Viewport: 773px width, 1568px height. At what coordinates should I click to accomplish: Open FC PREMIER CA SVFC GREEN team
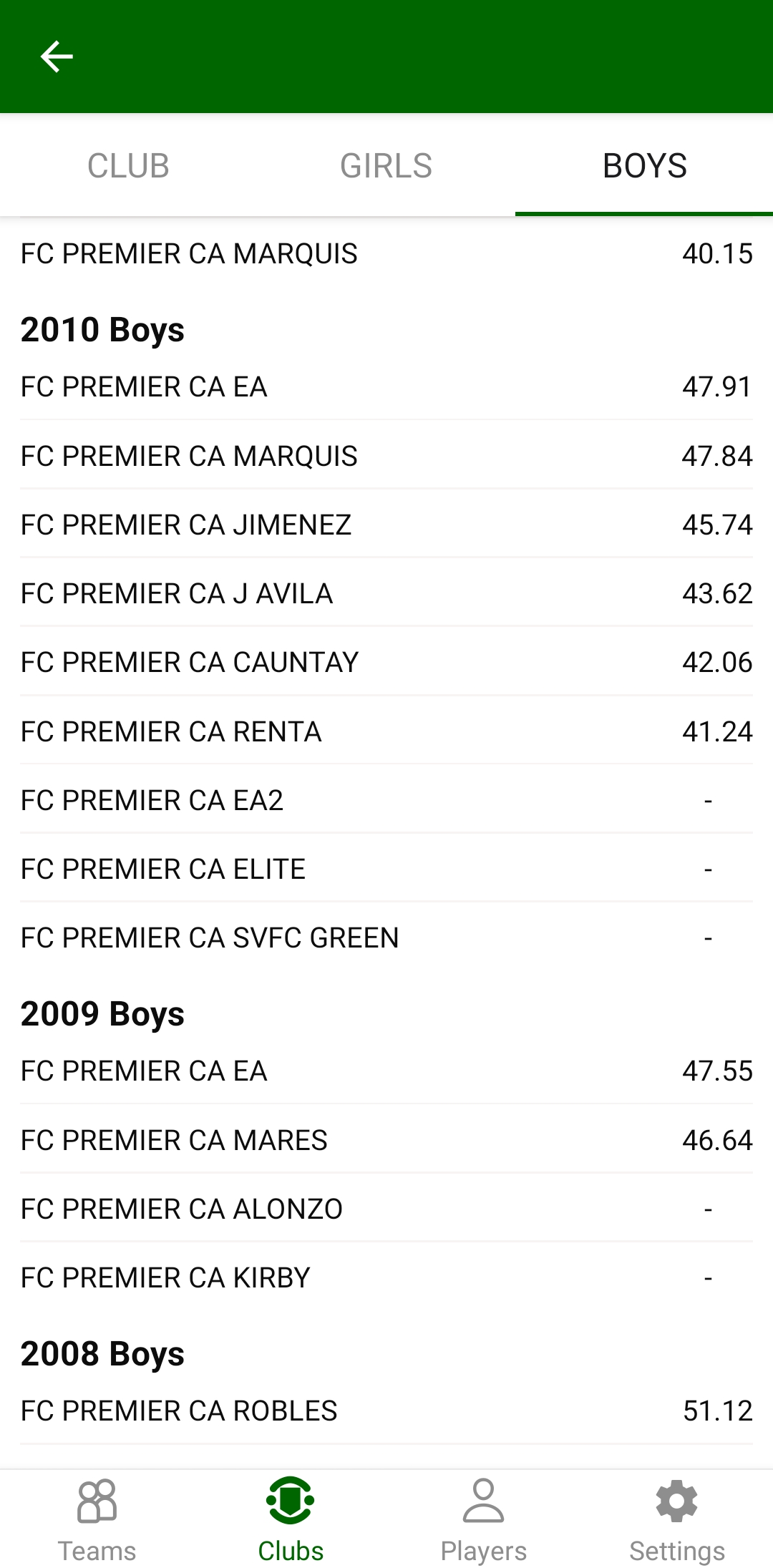pos(386,938)
